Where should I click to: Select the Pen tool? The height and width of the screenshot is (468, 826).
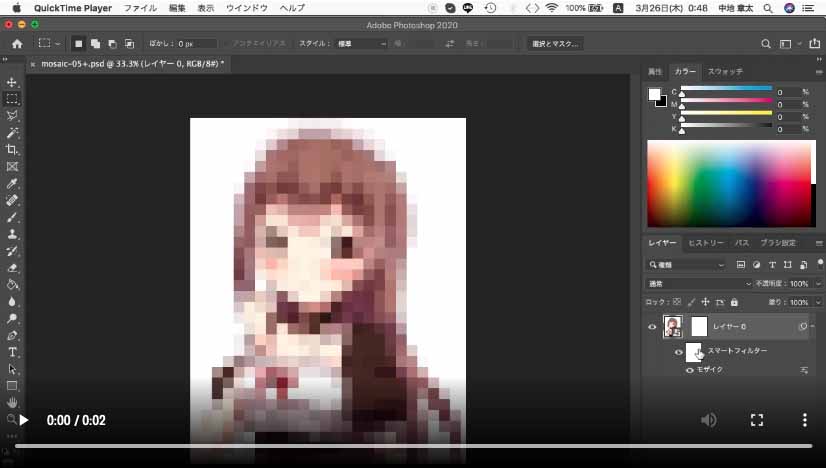[12, 335]
